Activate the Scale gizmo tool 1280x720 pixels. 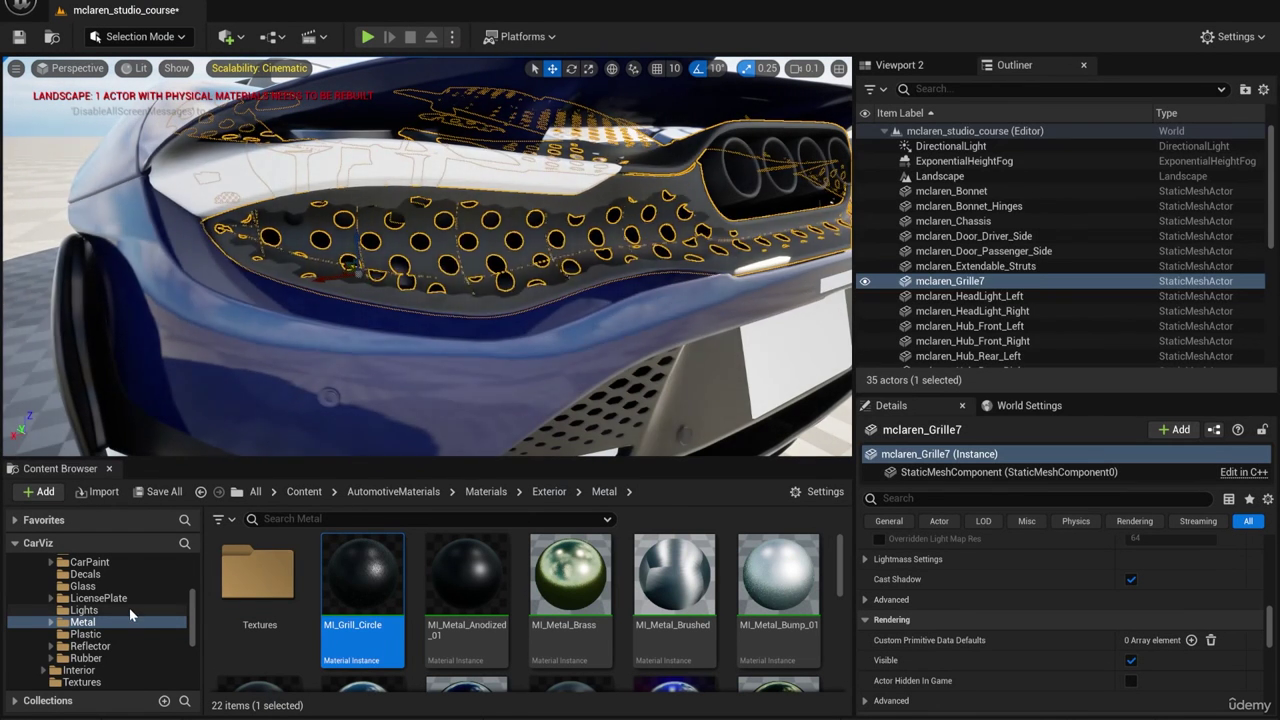coord(589,69)
